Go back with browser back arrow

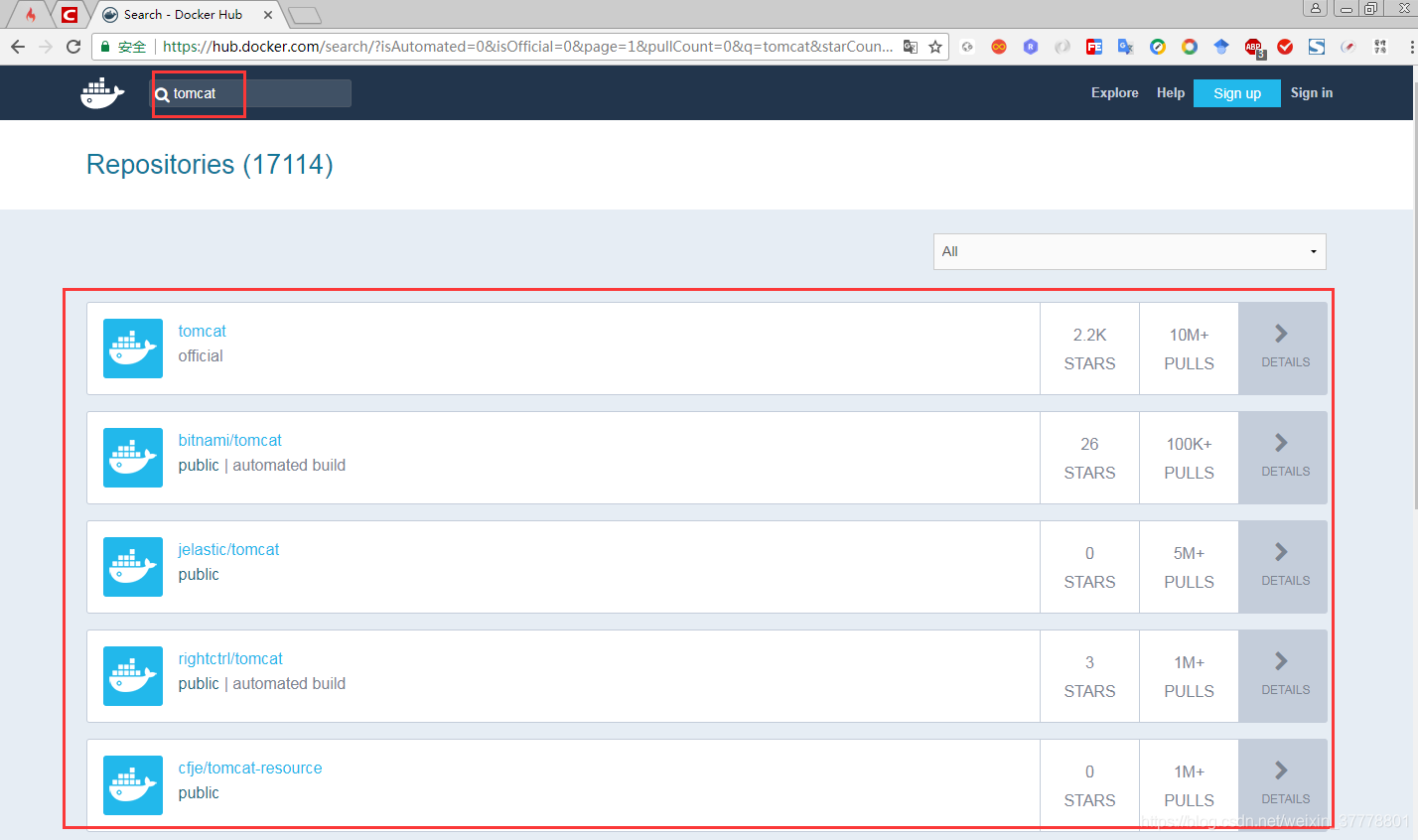tap(18, 47)
